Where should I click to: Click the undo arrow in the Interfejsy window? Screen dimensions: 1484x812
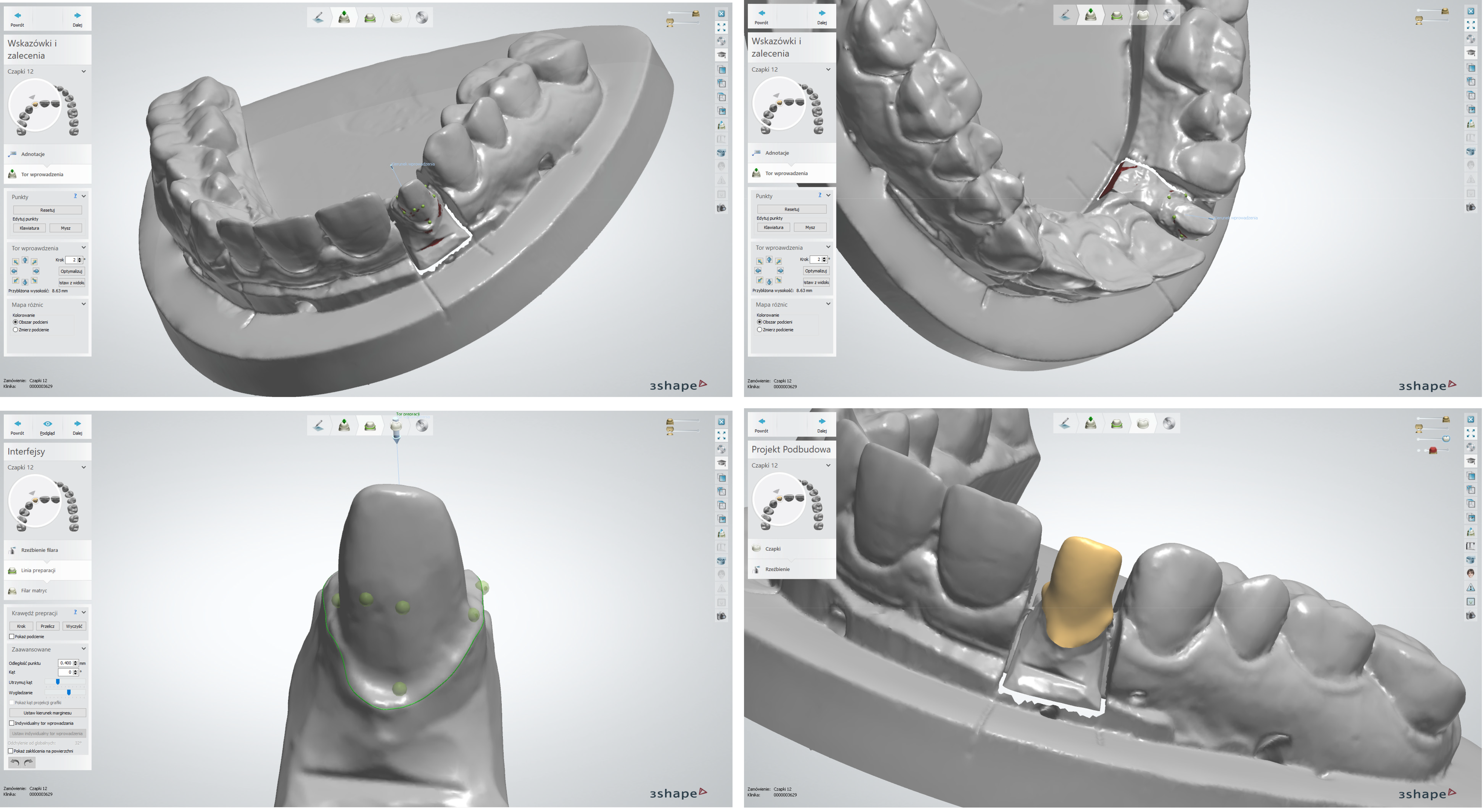click(x=15, y=763)
